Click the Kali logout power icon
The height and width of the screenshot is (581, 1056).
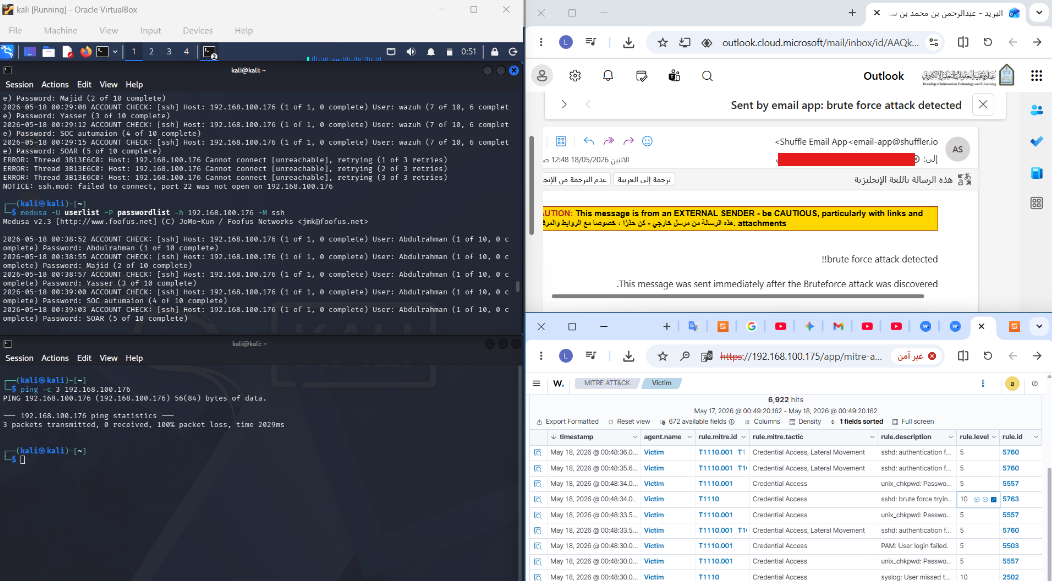tap(513, 52)
